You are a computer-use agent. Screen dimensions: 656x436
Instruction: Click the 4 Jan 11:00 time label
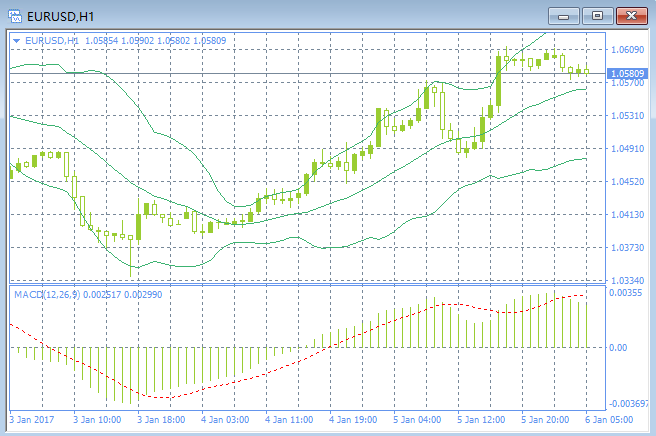[289, 420]
